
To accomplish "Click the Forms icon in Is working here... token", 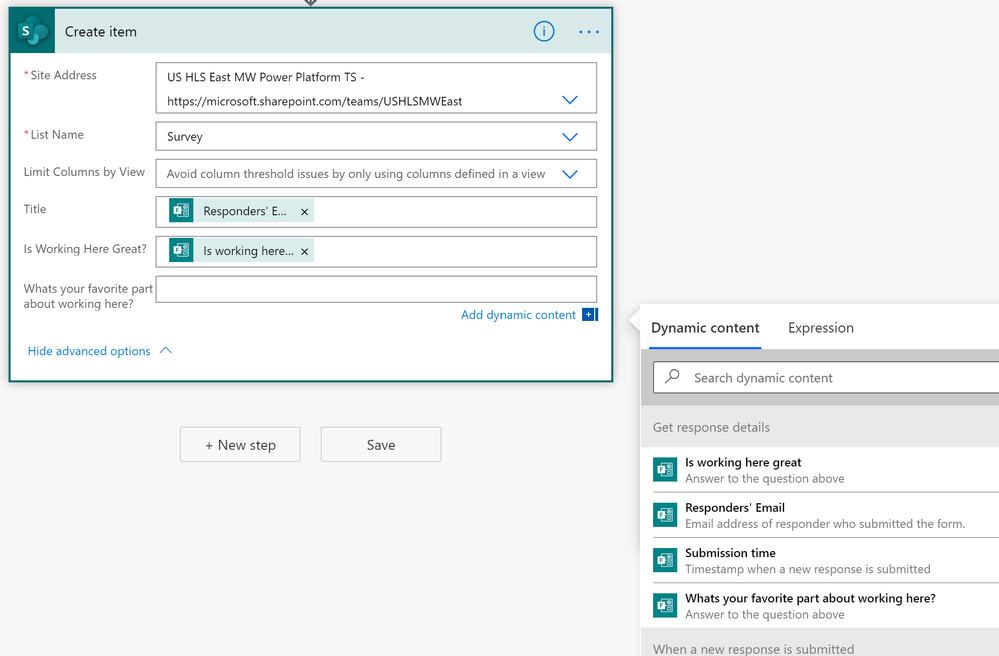I will [x=181, y=250].
